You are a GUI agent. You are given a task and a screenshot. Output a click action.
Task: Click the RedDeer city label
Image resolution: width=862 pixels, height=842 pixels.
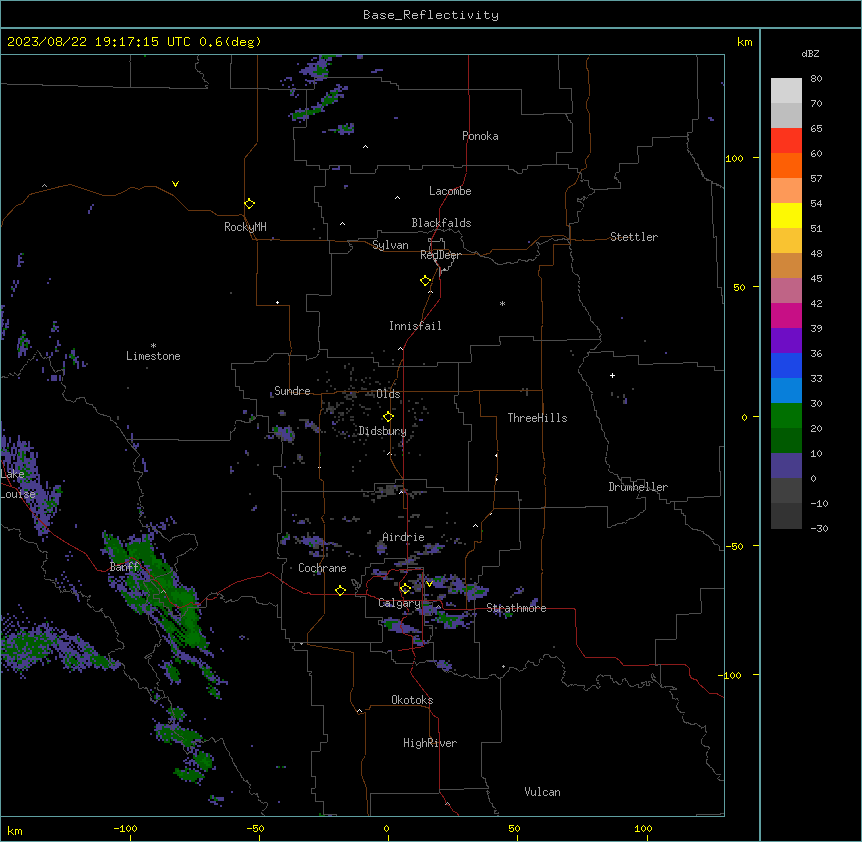[x=440, y=255]
